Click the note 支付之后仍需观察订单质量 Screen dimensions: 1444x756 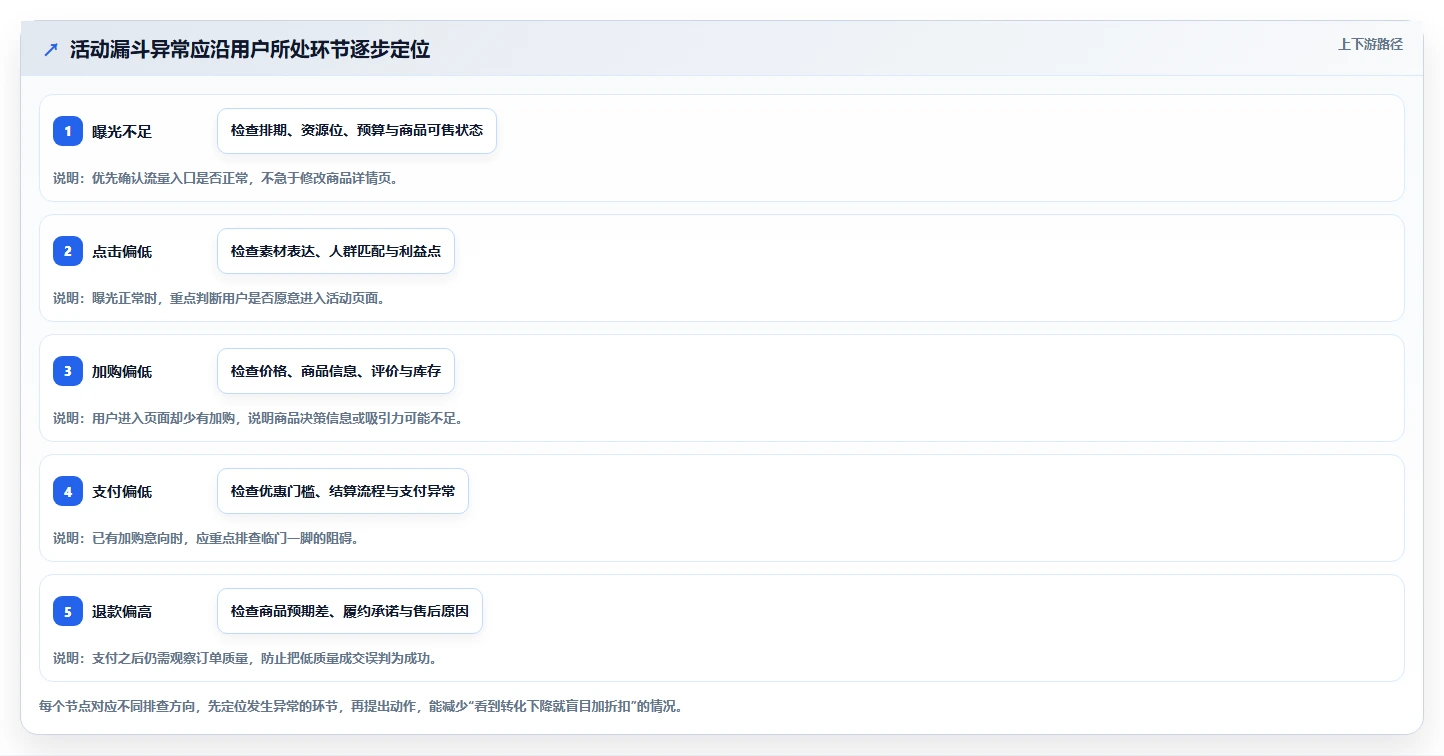[x=172, y=658]
